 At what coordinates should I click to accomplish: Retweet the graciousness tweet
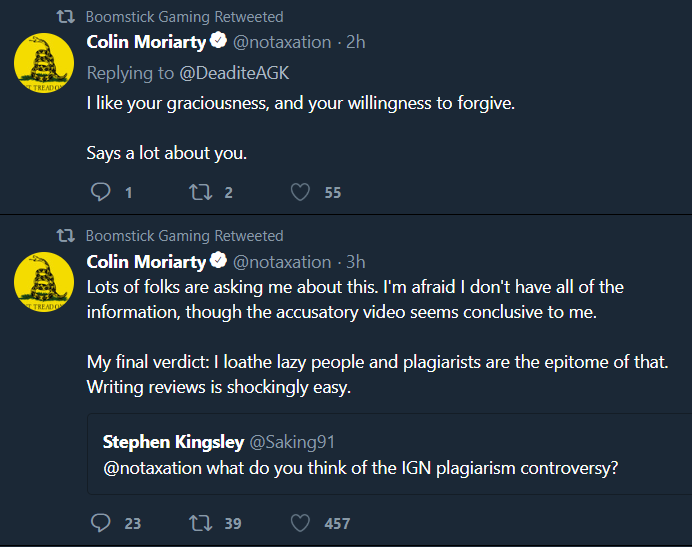[199, 192]
